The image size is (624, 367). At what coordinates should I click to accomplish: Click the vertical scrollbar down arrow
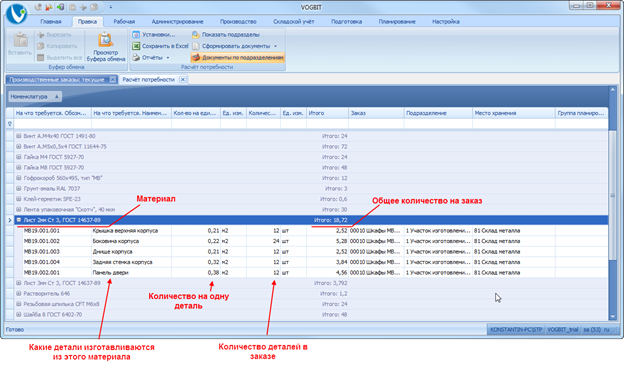(613, 316)
